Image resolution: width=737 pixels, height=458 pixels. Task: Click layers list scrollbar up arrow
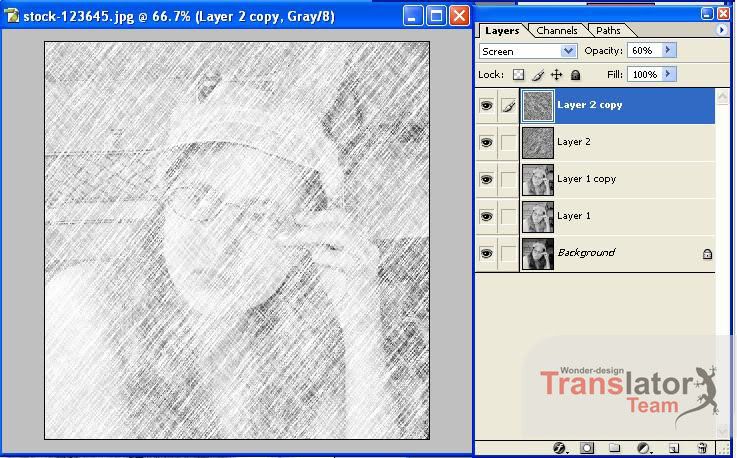point(722,97)
